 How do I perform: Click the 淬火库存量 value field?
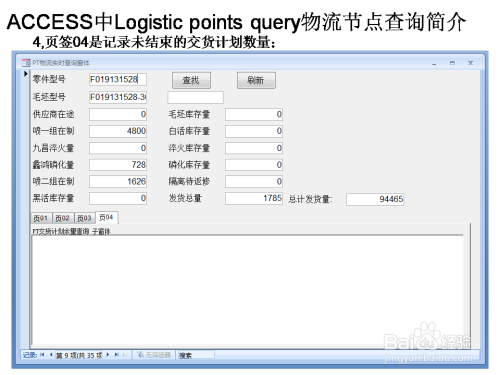coord(254,148)
